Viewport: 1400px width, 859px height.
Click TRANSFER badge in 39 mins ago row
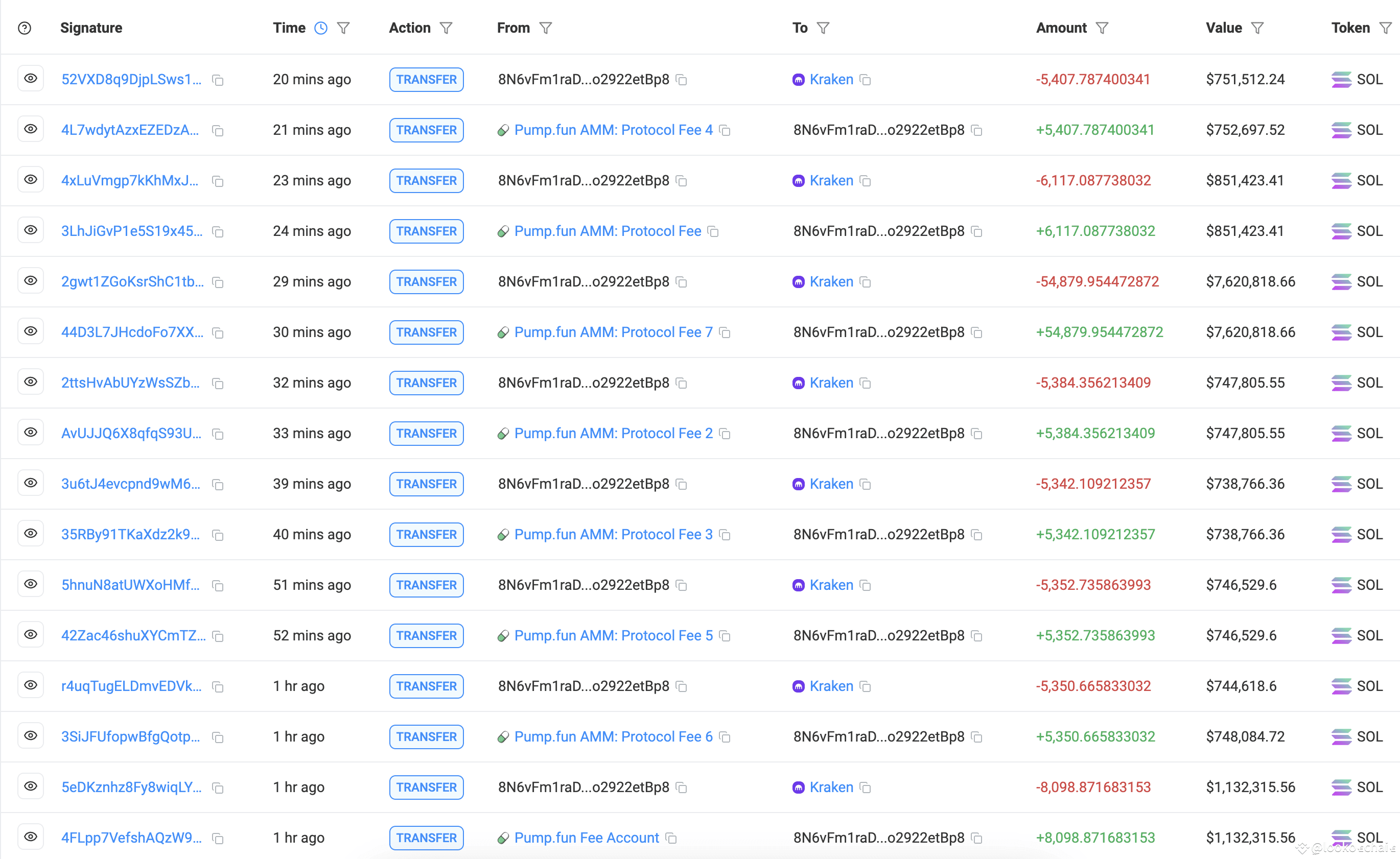[426, 484]
